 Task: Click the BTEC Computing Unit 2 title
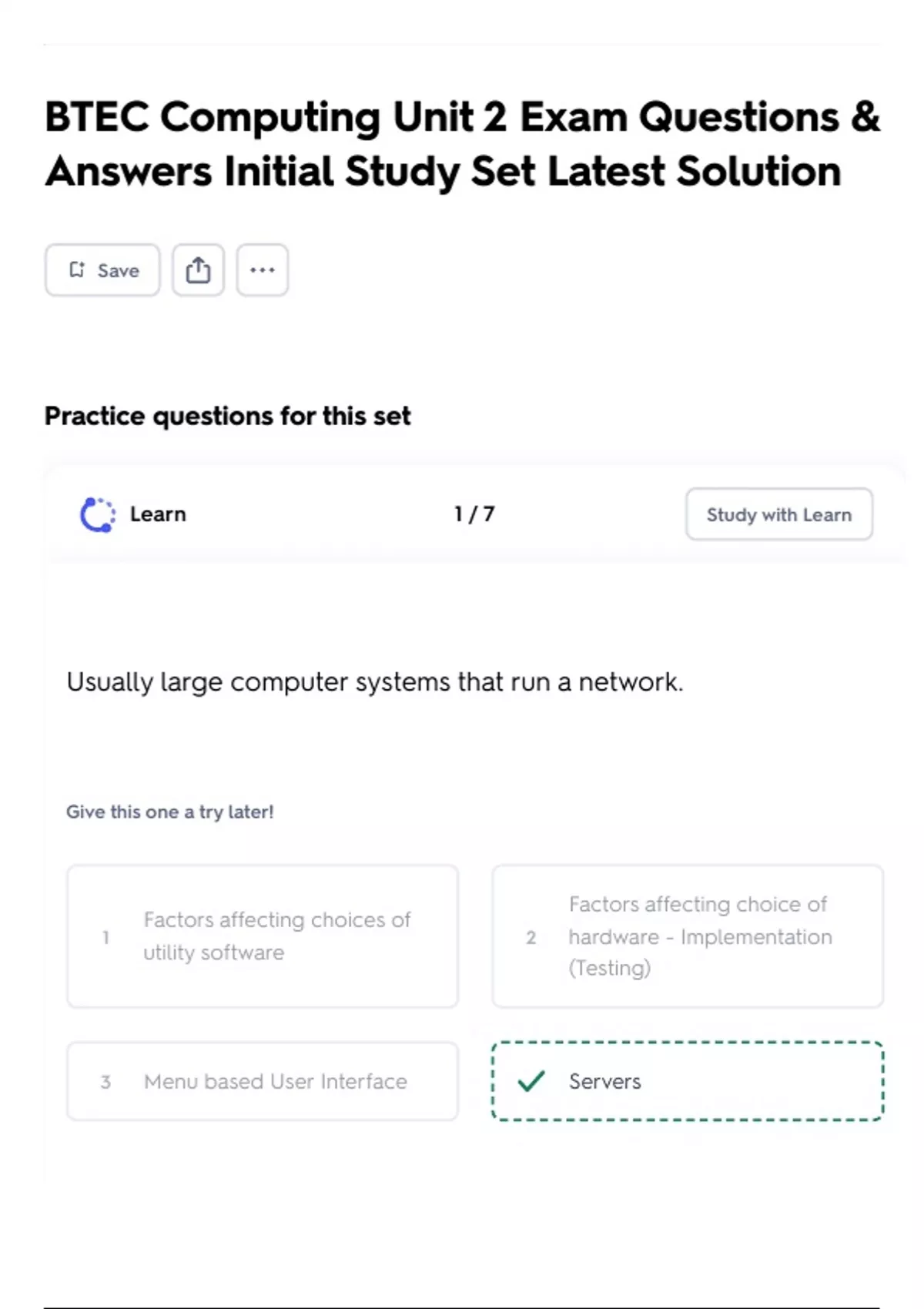click(462, 144)
